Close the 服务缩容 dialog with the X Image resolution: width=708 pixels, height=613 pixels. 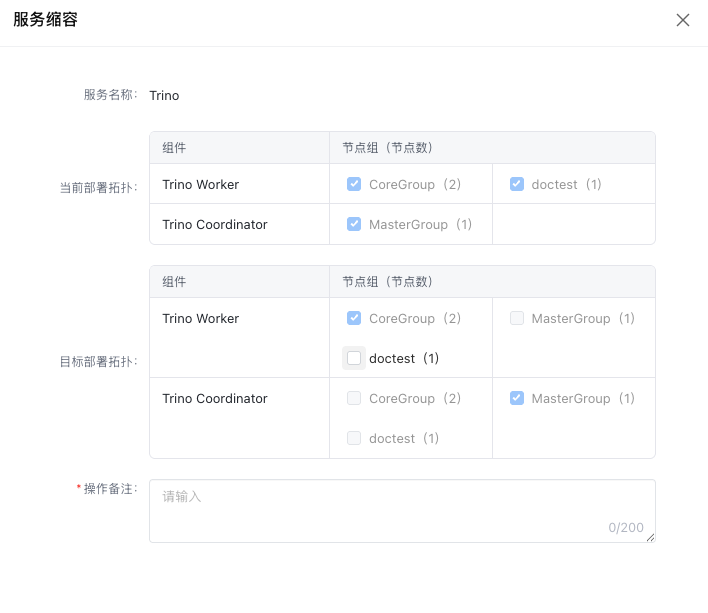point(682,20)
